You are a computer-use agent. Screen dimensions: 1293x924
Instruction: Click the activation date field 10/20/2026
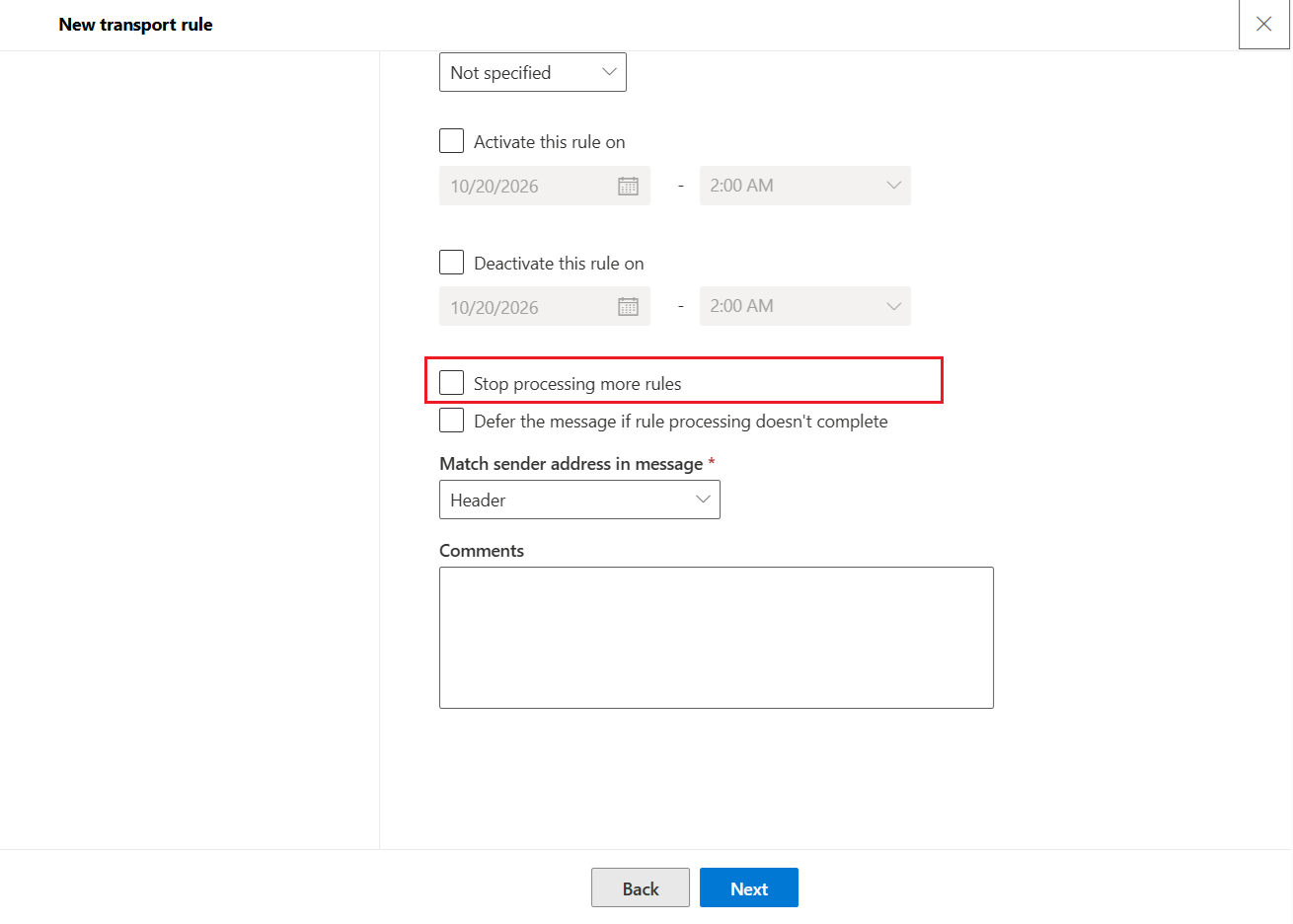point(545,186)
